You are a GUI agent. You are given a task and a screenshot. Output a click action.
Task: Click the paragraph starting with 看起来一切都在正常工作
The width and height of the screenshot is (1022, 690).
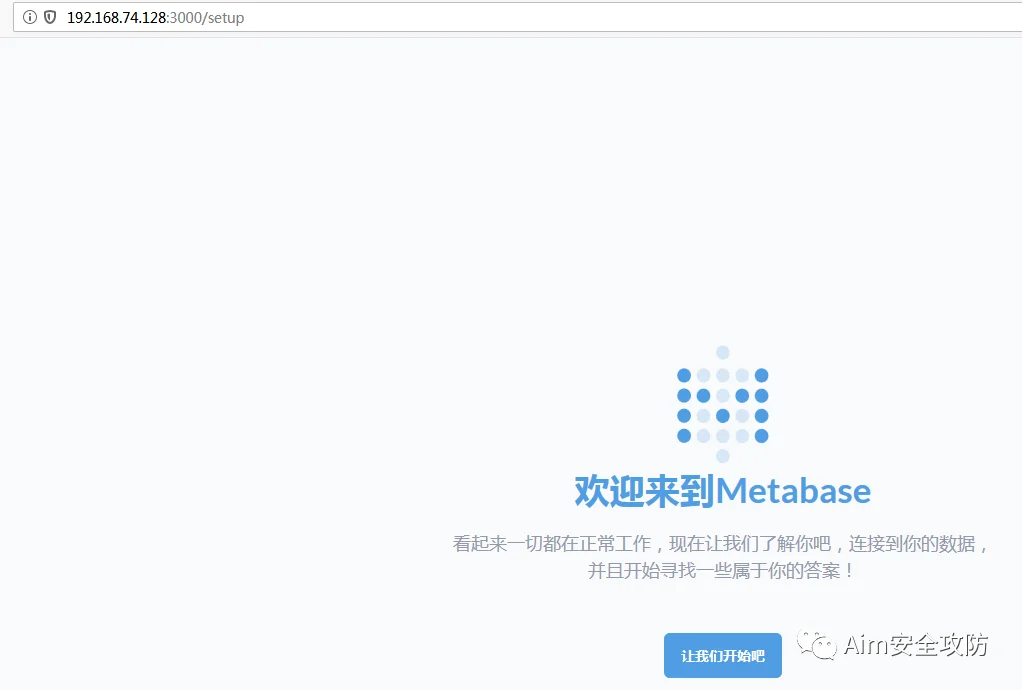721,557
